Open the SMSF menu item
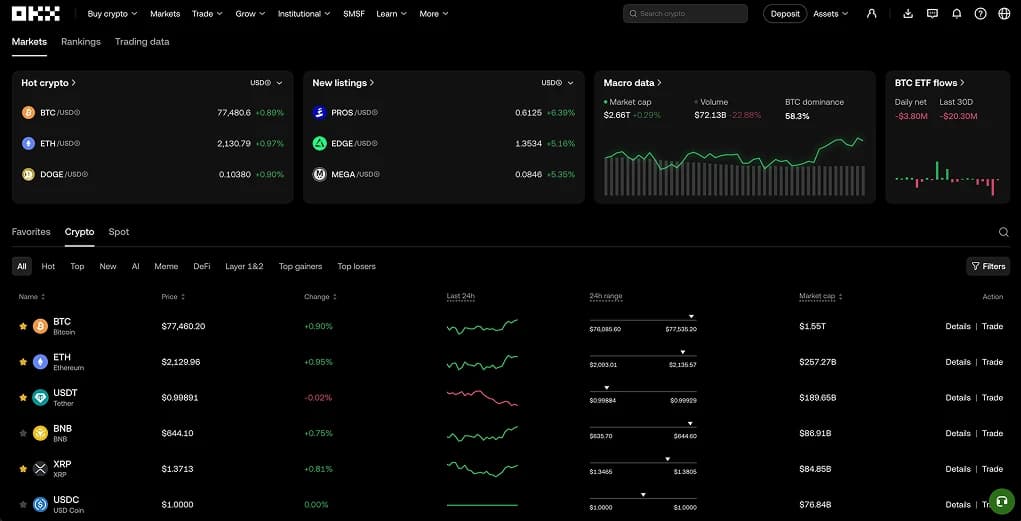Viewport: 1021px width, 521px height. click(x=354, y=14)
